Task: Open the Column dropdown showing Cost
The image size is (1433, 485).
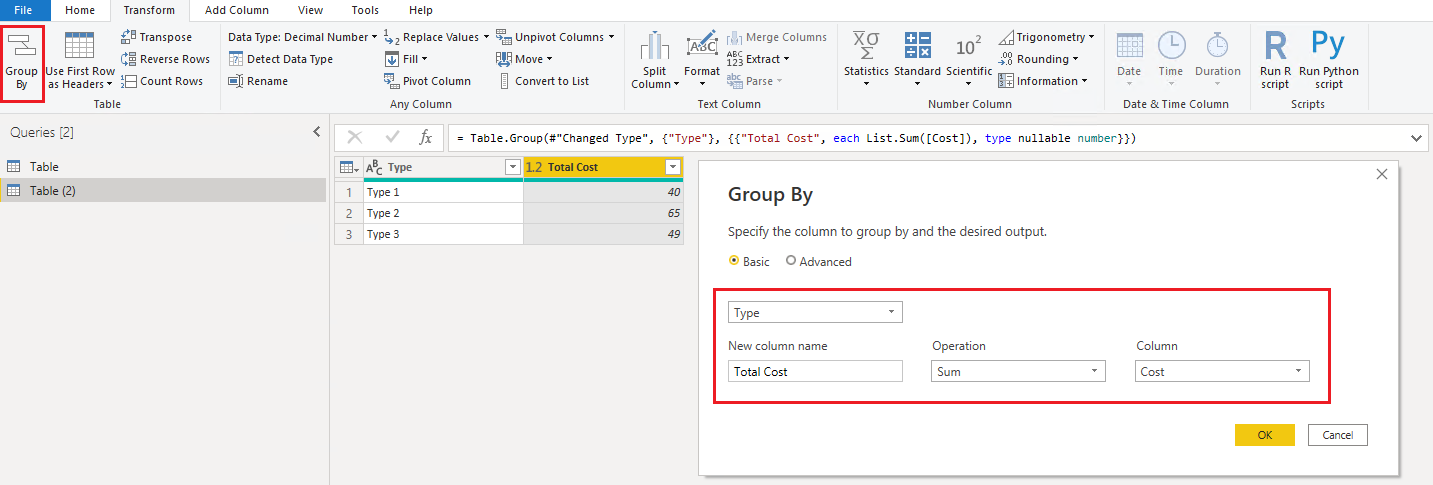Action: [1222, 371]
